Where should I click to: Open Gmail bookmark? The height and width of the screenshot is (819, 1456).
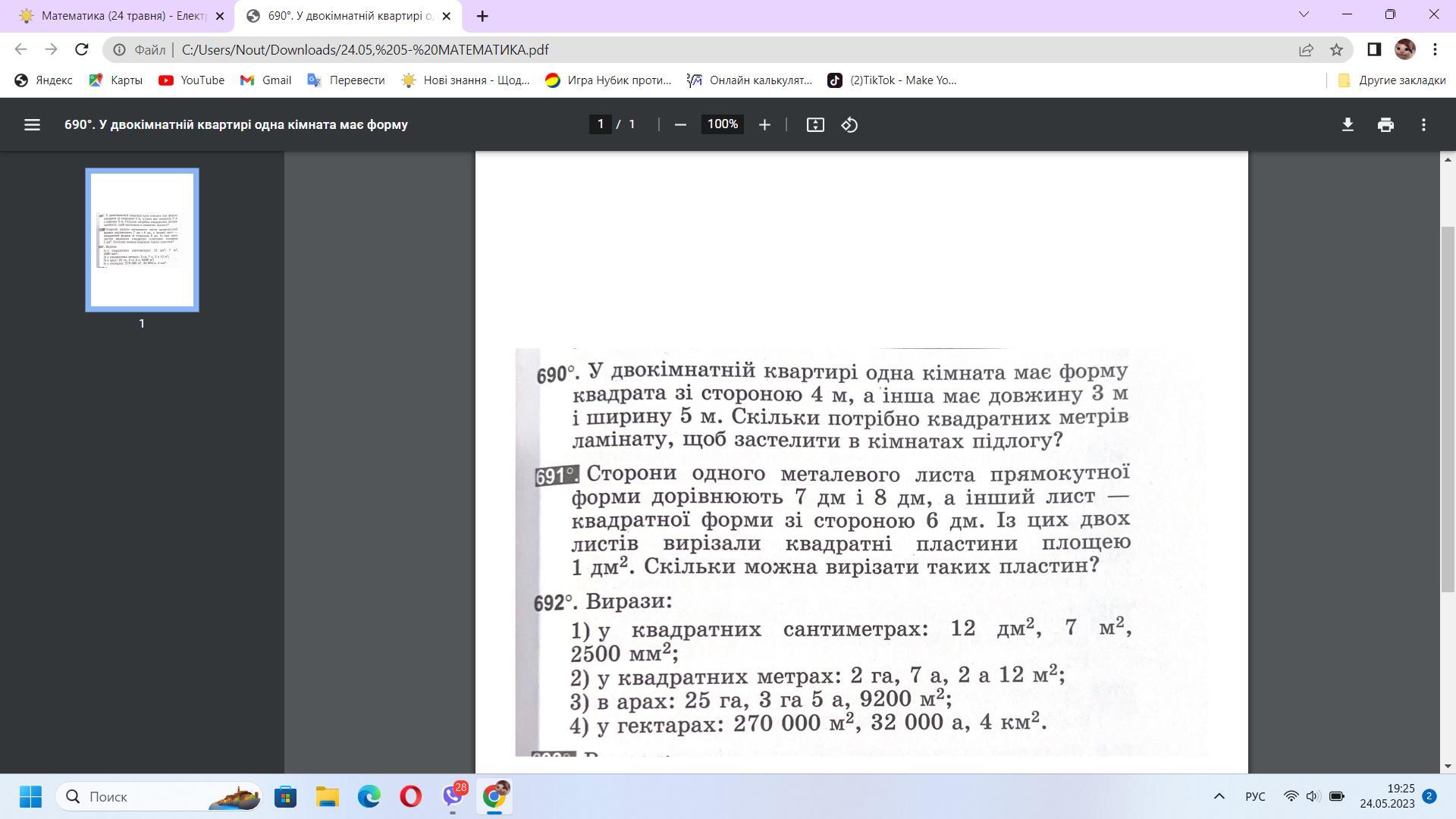tap(266, 80)
